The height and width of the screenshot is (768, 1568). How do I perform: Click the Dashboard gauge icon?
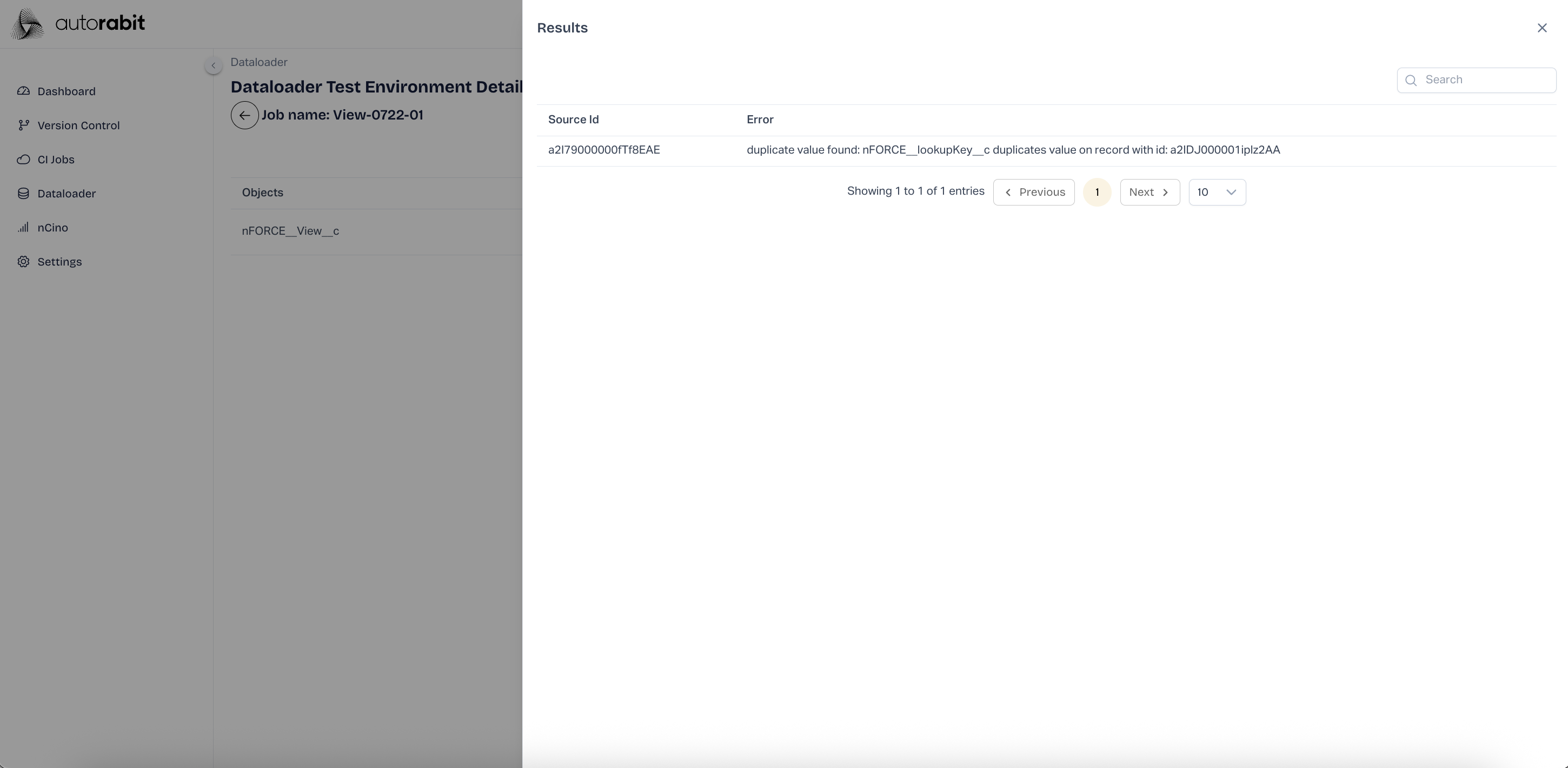click(23, 91)
